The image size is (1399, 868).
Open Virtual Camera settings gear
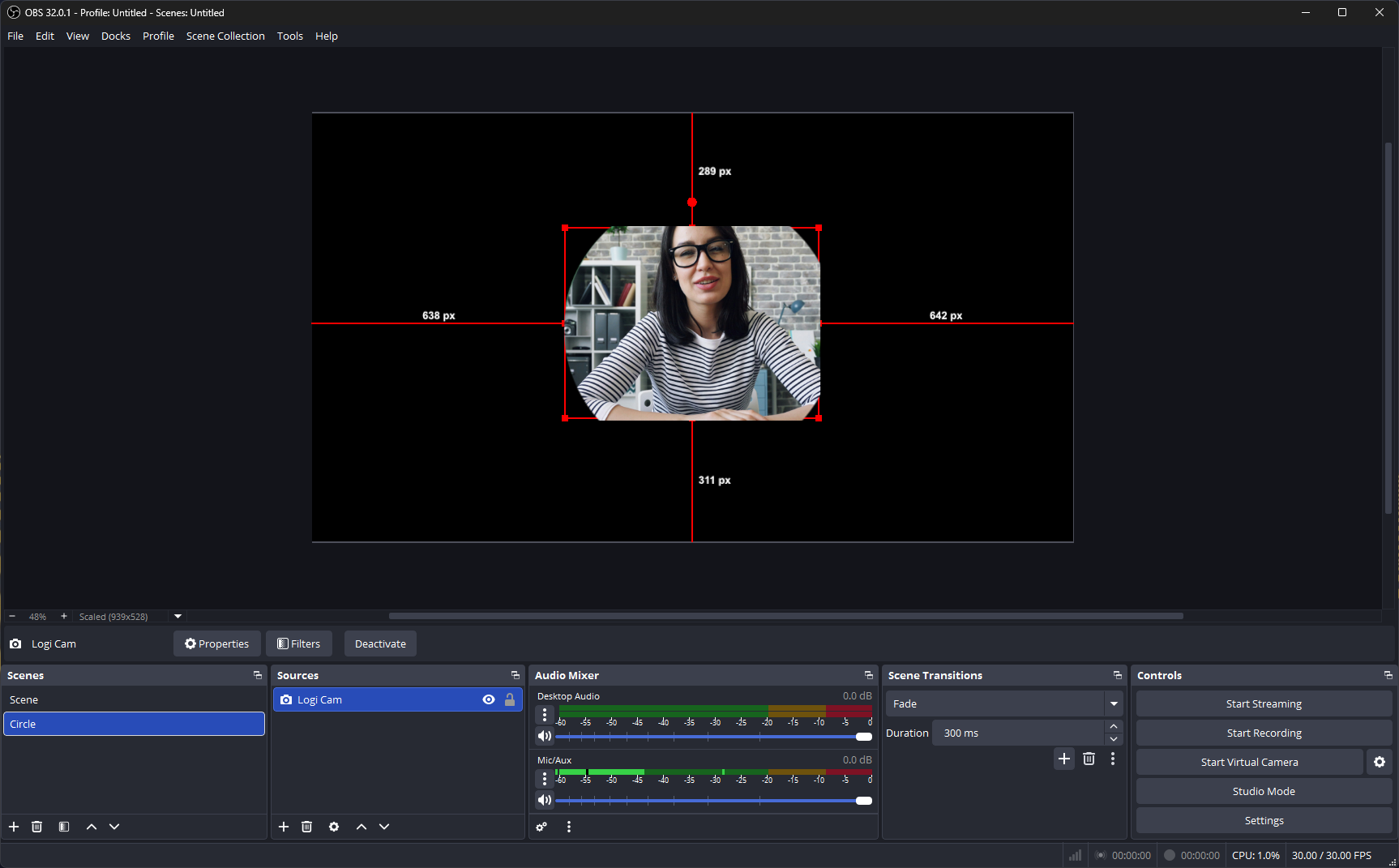click(1380, 762)
